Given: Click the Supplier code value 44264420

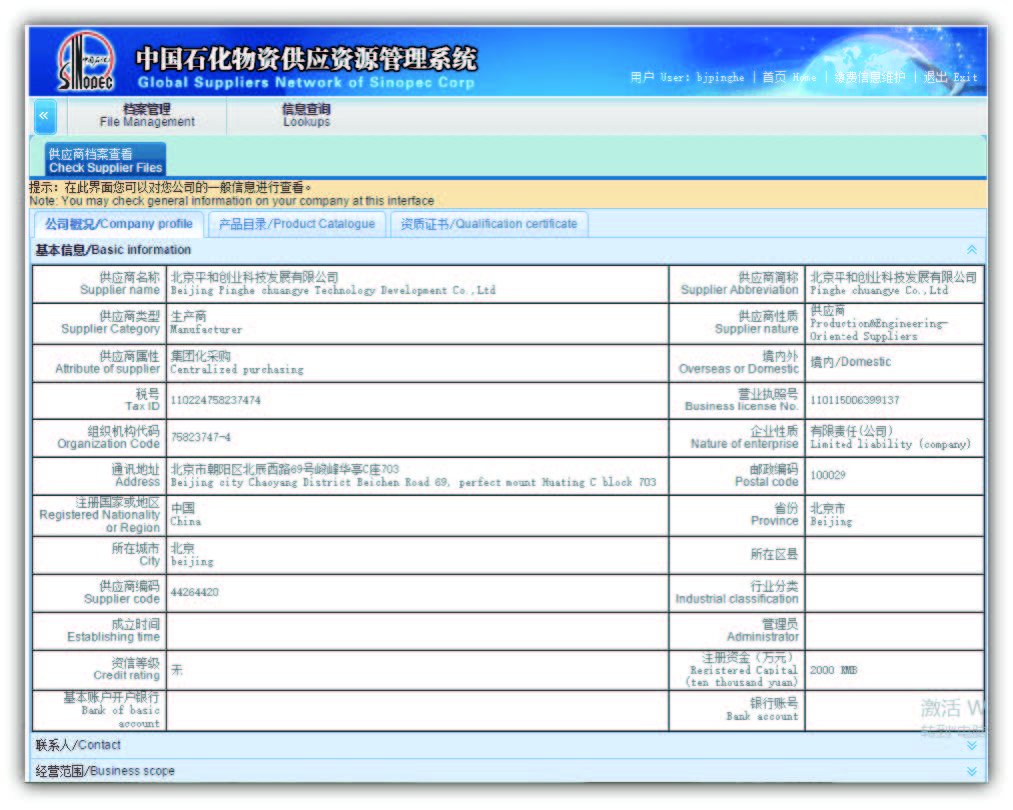Looking at the screenshot, I should (194, 592).
